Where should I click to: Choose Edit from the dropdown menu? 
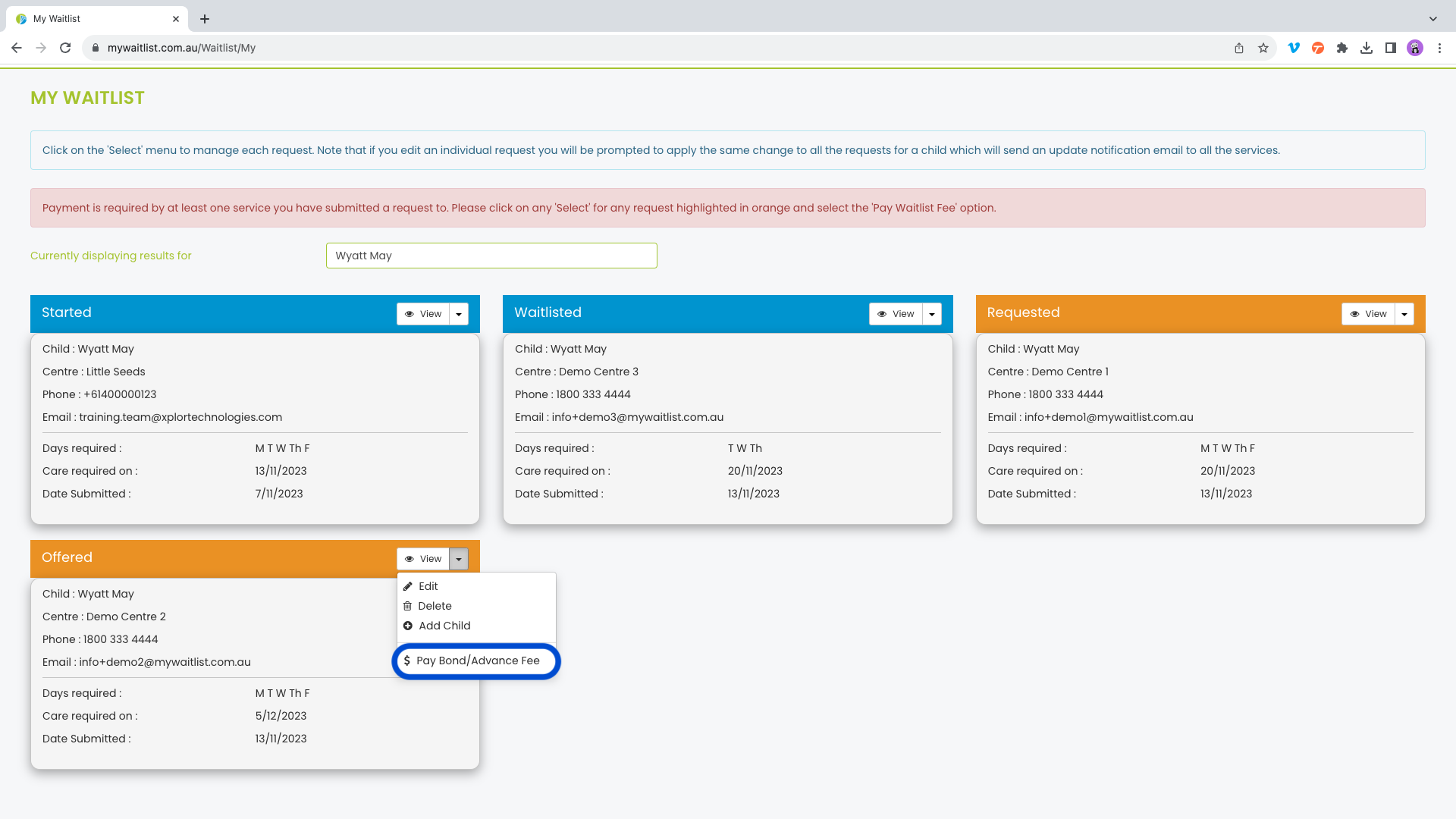click(428, 586)
